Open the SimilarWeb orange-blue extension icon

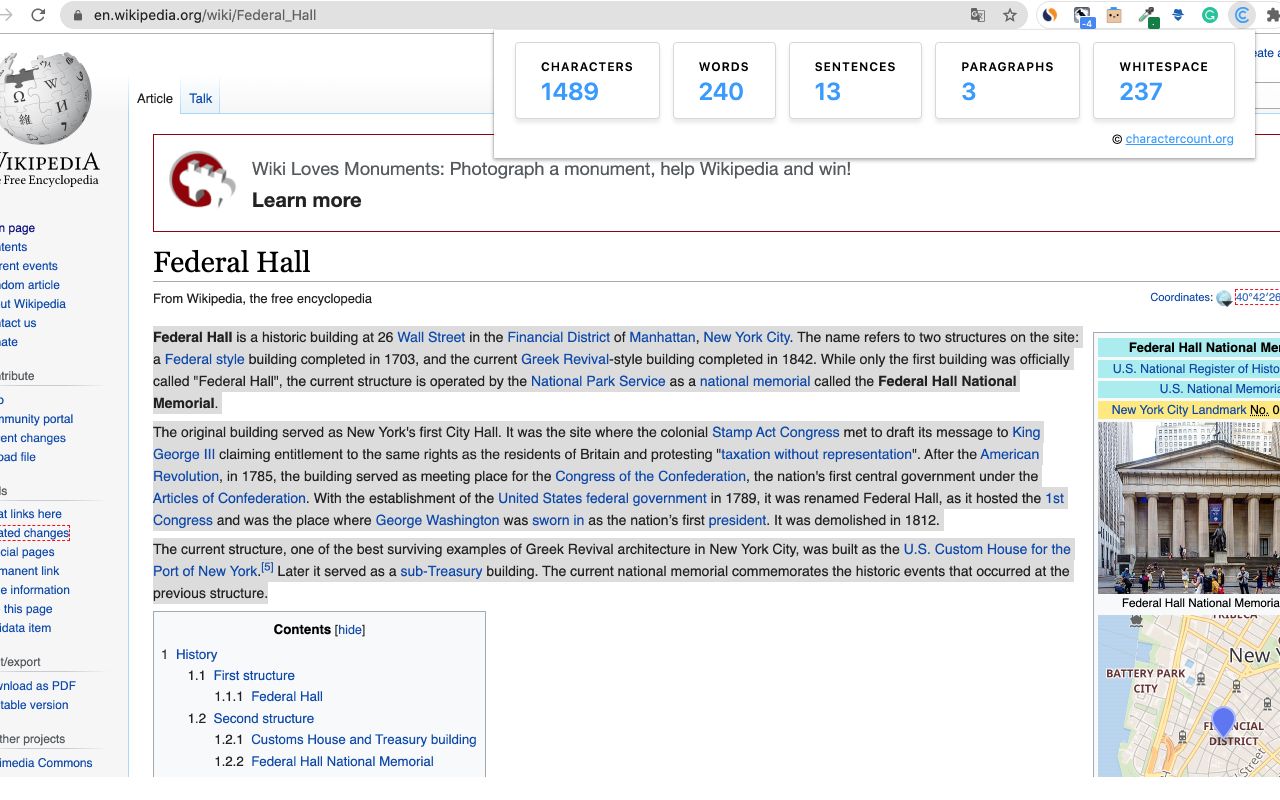[x=1050, y=15]
